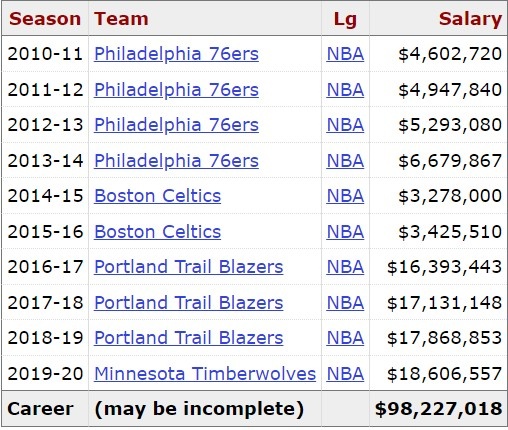Sort table by Salary column header
The width and height of the screenshot is (508, 430).
point(438,19)
